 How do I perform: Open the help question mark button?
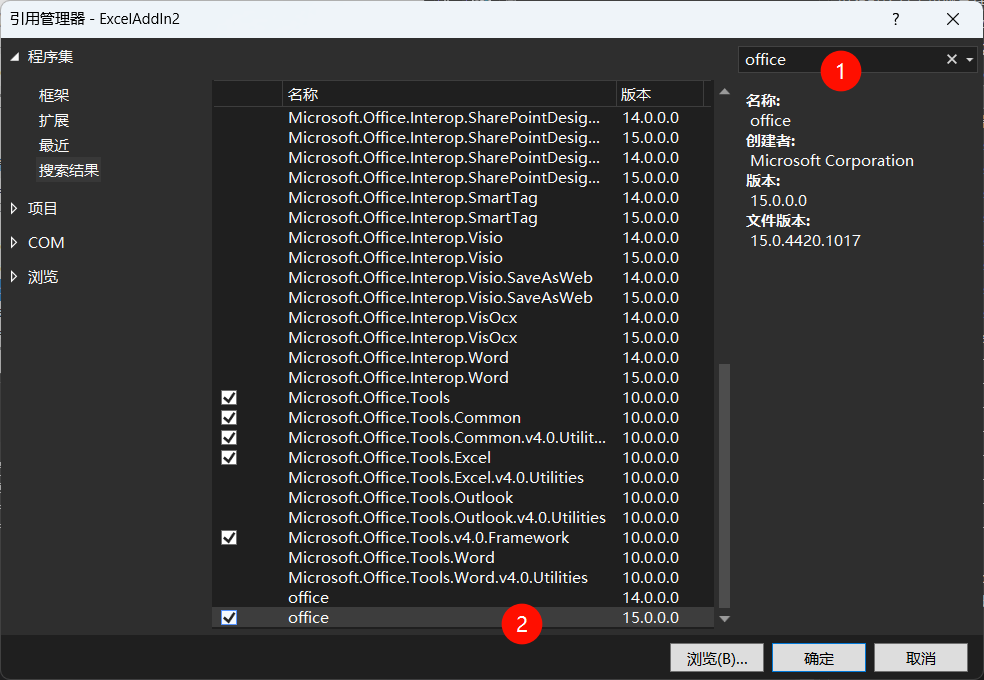896,19
